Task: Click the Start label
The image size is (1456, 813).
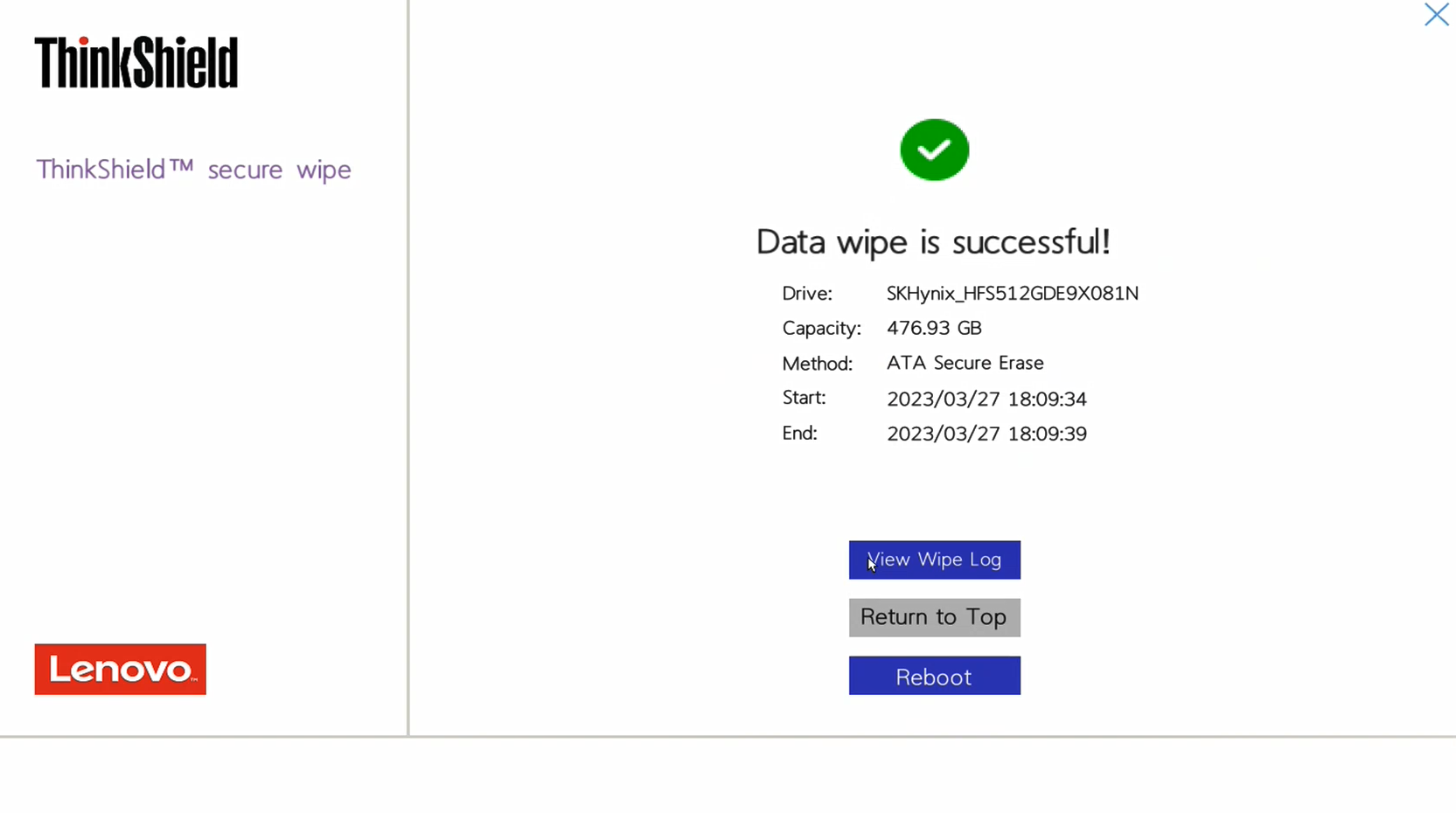Action: [x=804, y=398]
